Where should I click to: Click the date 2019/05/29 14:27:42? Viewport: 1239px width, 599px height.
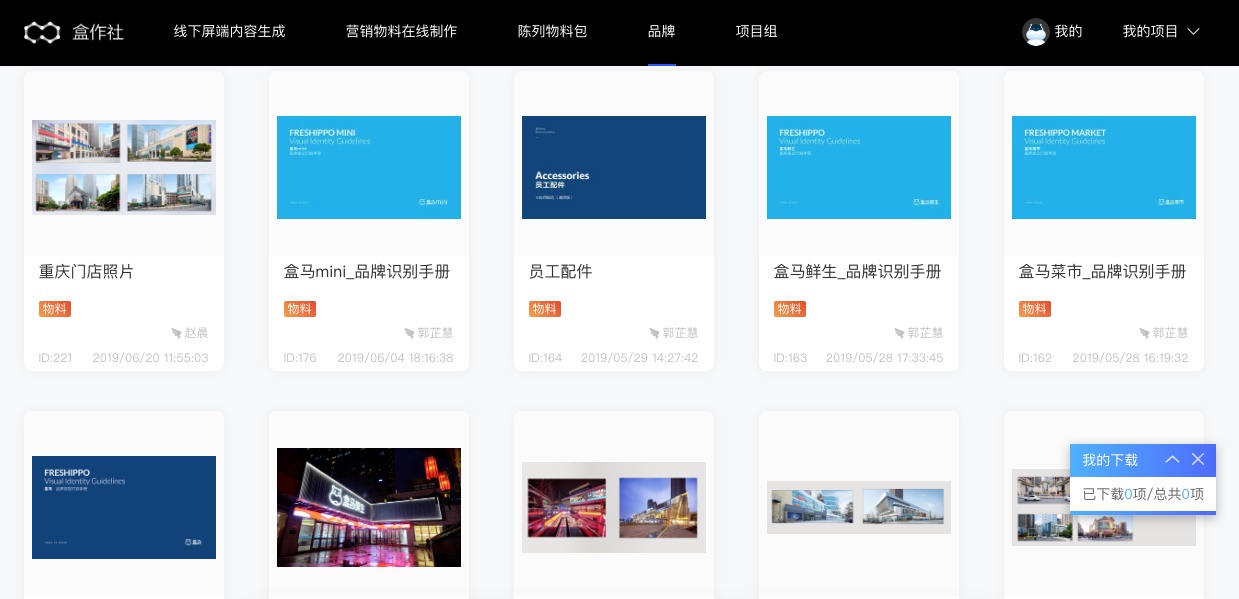(640, 358)
